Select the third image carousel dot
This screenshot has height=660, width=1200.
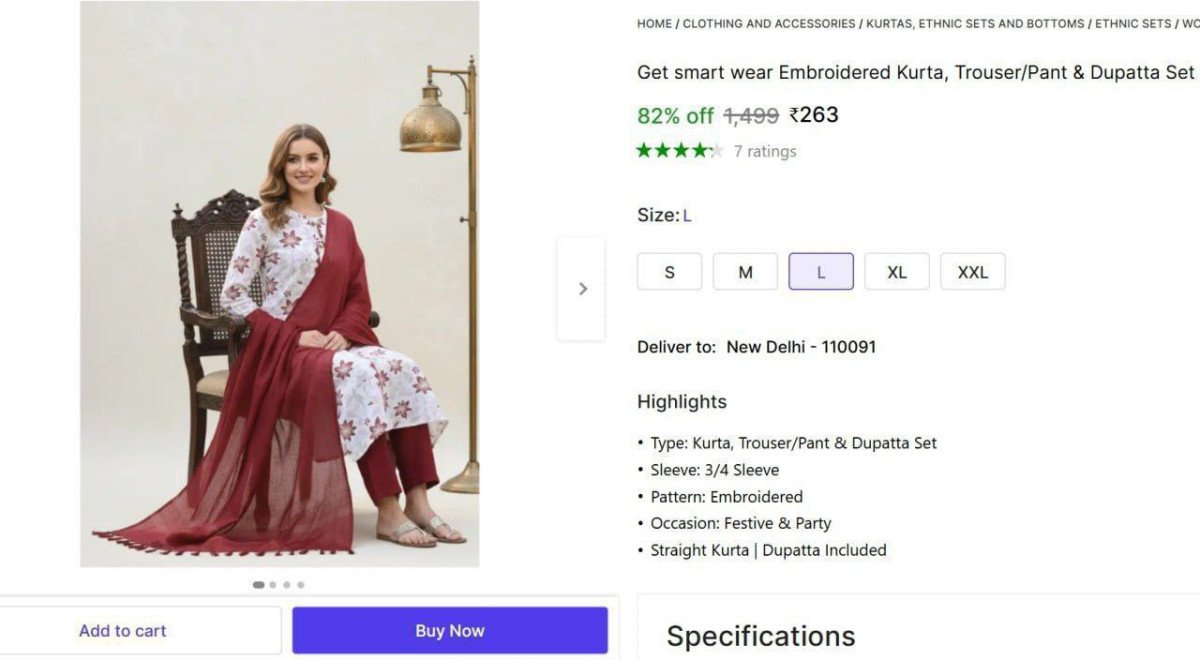point(287,585)
